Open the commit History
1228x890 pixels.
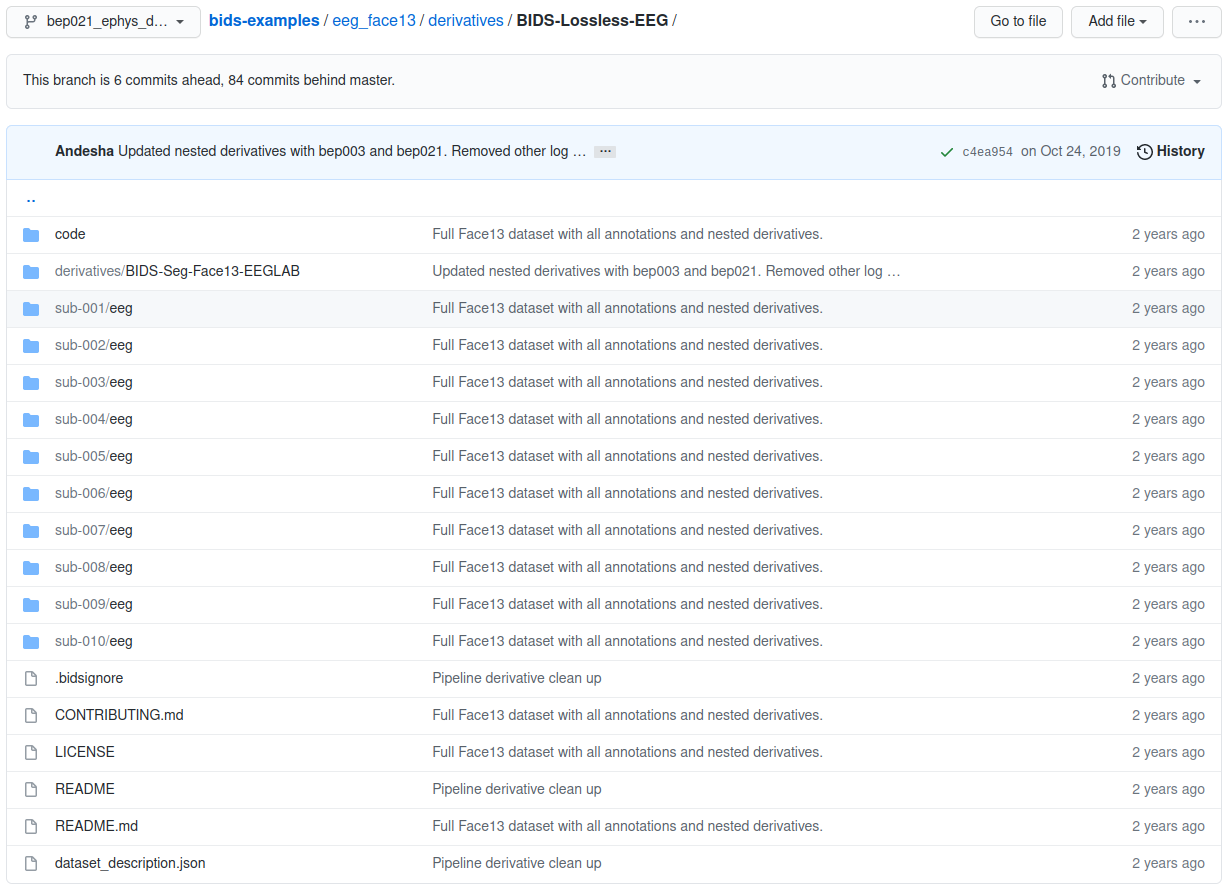pos(1170,151)
